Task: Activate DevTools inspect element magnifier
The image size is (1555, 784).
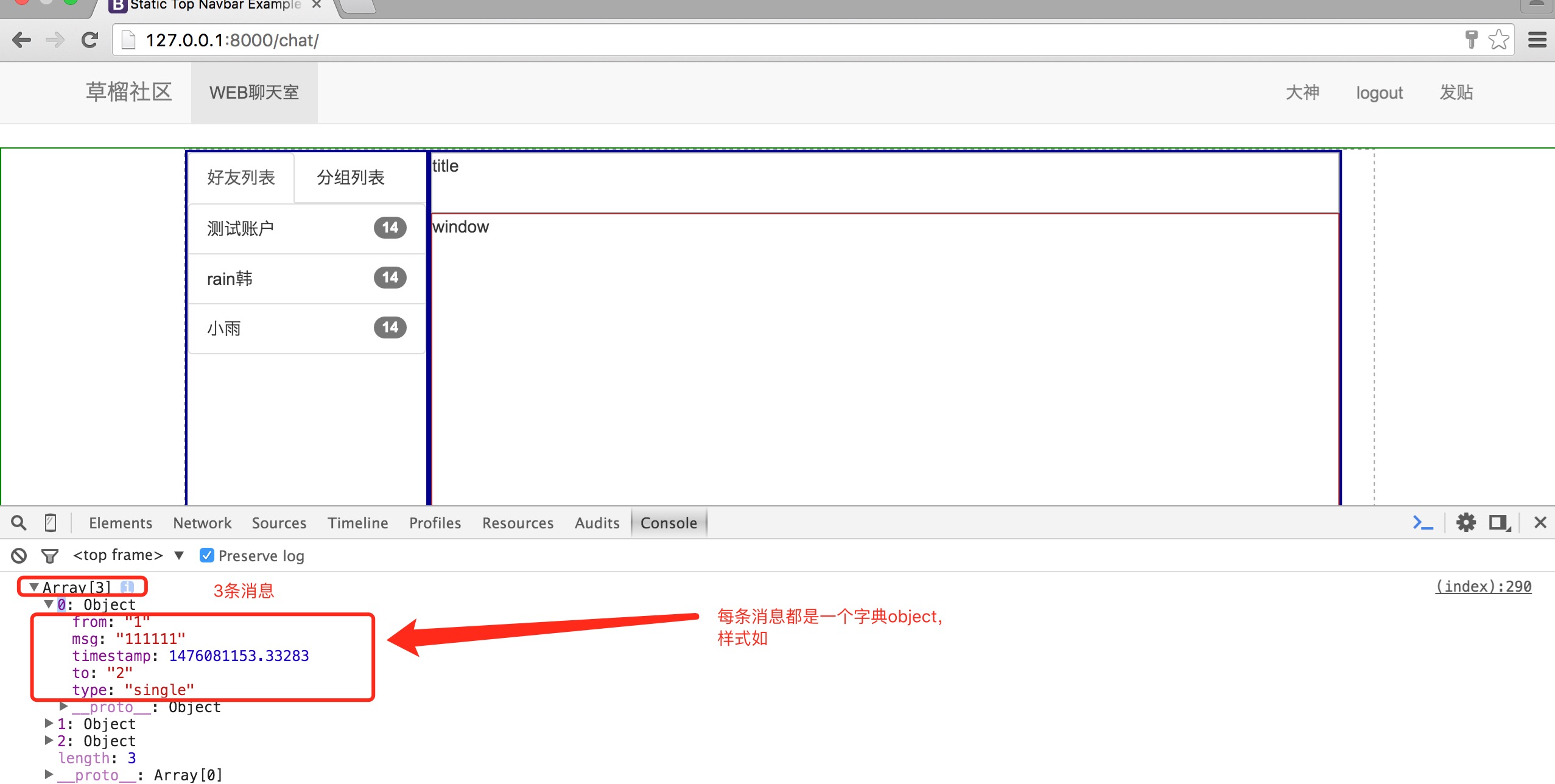Action: click(x=19, y=522)
